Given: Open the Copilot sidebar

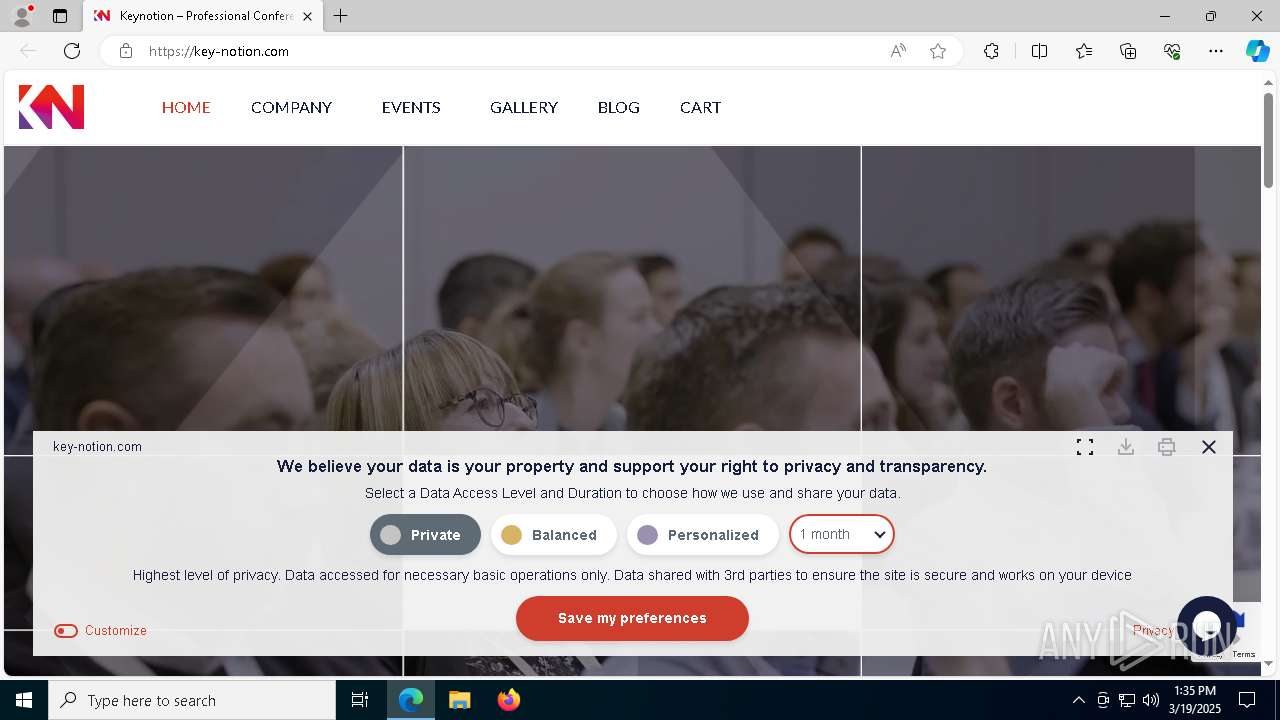Looking at the screenshot, I should [1257, 51].
